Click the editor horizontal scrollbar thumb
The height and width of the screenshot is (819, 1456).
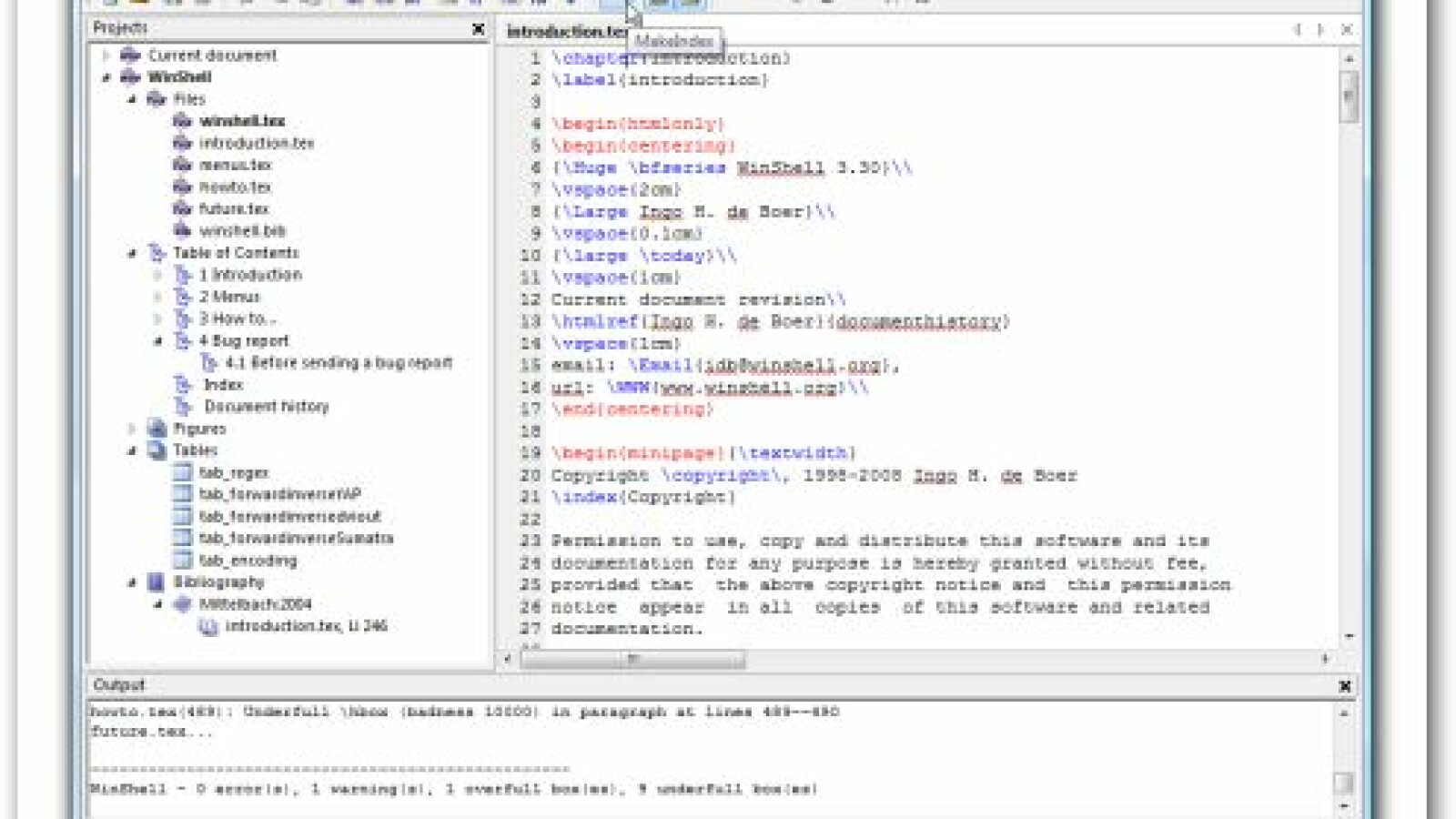[x=633, y=659]
